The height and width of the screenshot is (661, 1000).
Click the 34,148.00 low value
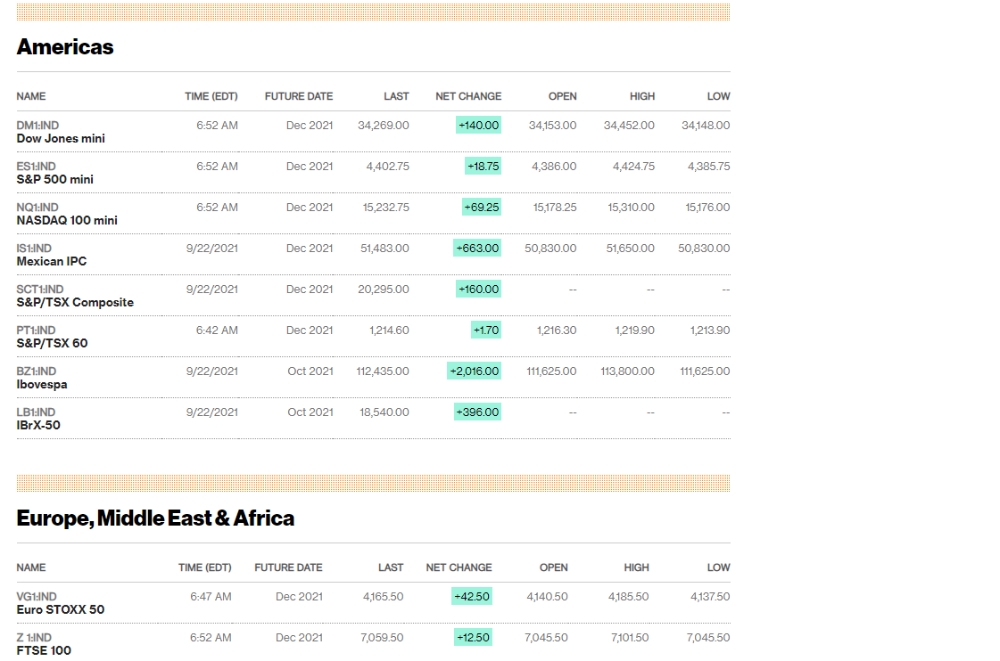(705, 125)
